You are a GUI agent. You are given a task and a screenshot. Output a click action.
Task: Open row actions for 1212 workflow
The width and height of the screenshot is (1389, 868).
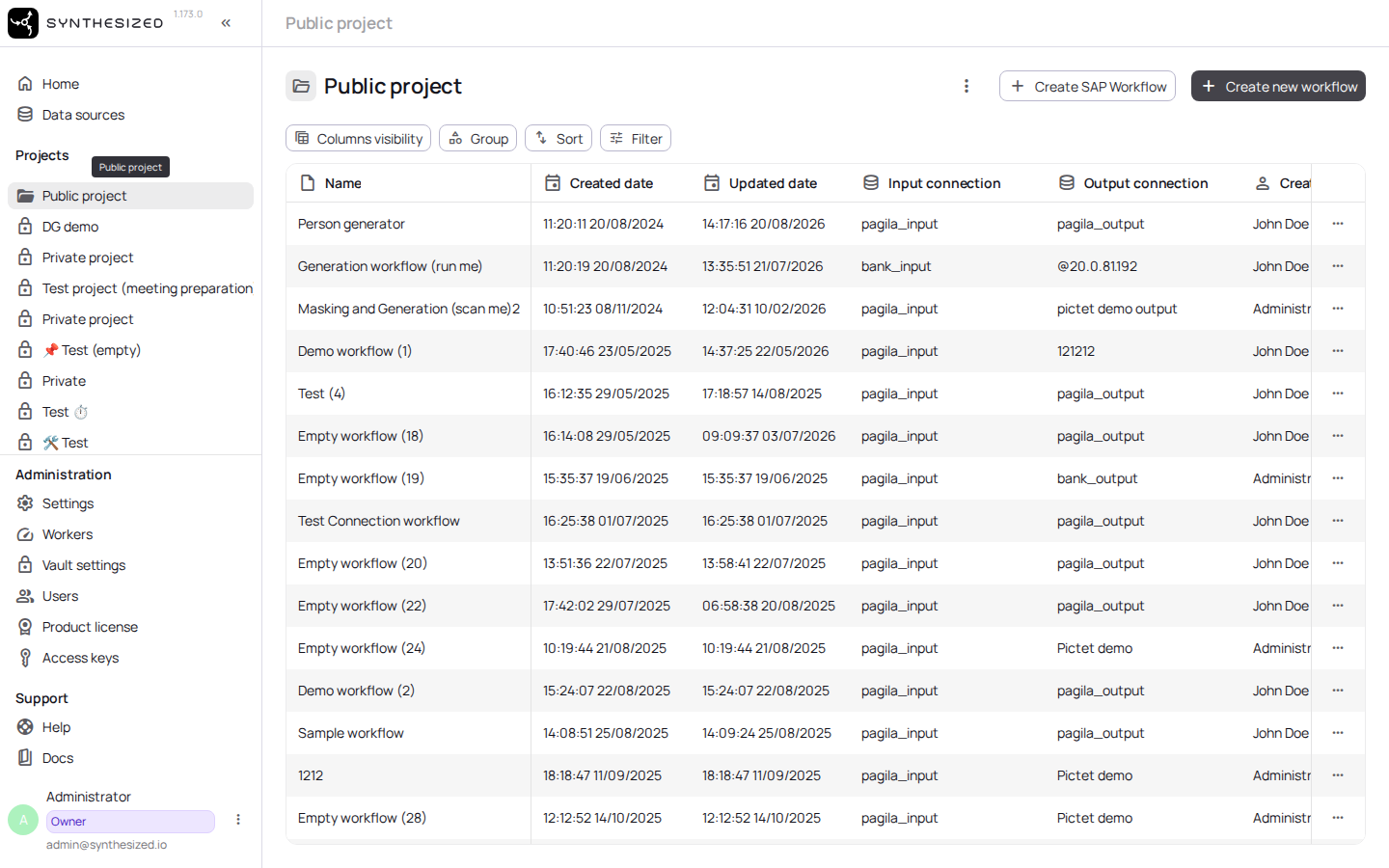point(1338,775)
